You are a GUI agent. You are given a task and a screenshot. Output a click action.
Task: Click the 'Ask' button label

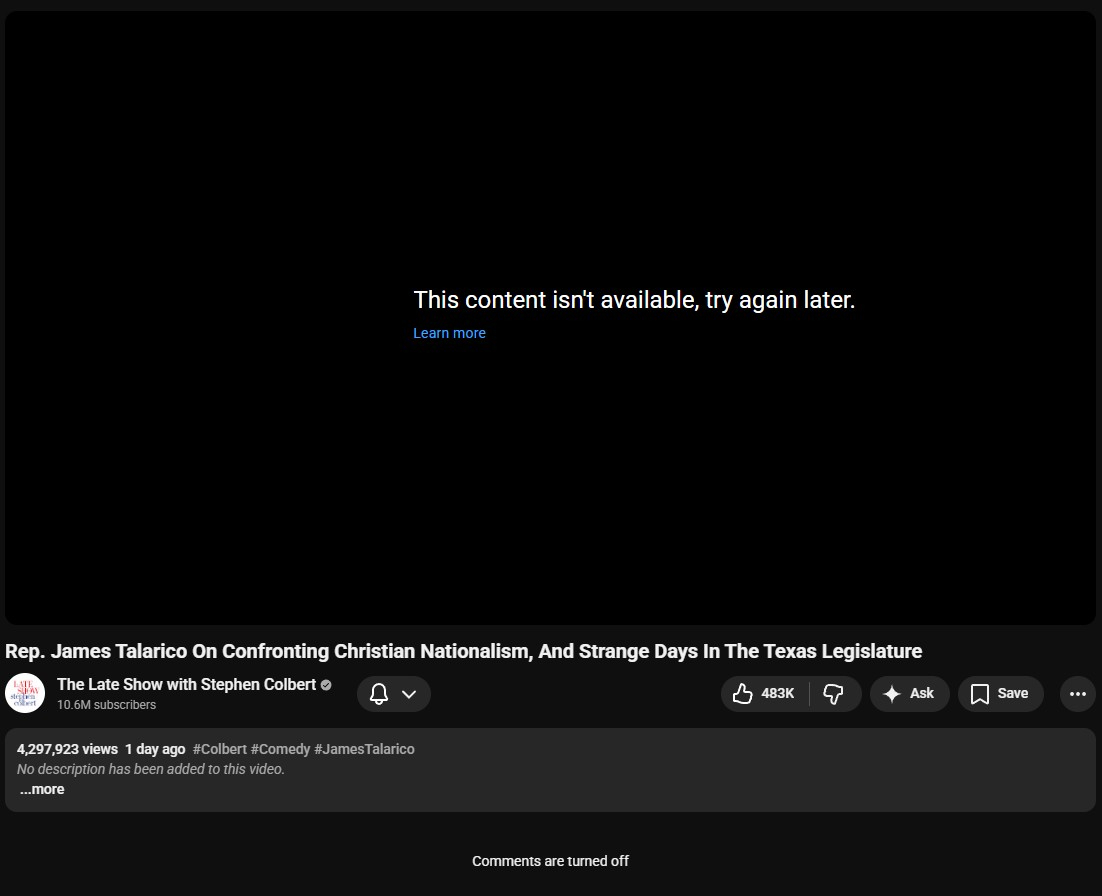[921, 694]
